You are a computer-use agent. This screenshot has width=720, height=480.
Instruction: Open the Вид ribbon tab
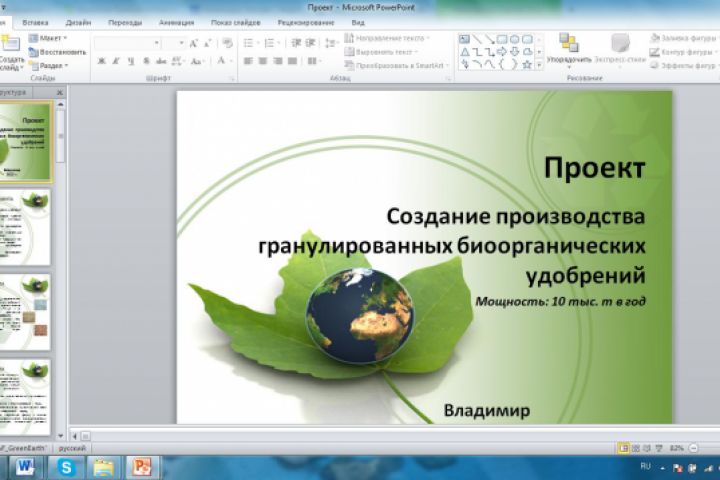[358, 23]
